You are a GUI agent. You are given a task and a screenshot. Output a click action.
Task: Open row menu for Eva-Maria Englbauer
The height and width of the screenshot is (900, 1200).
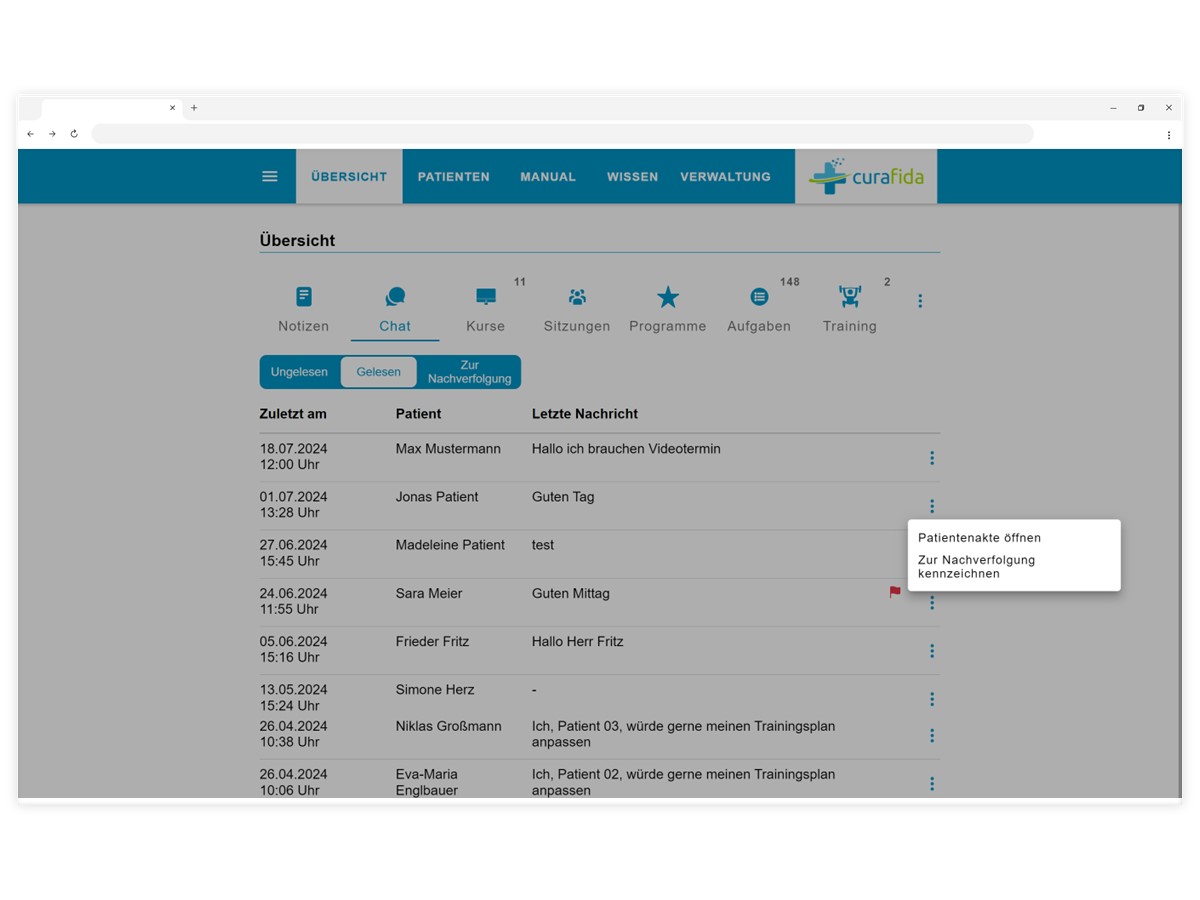pos(932,783)
